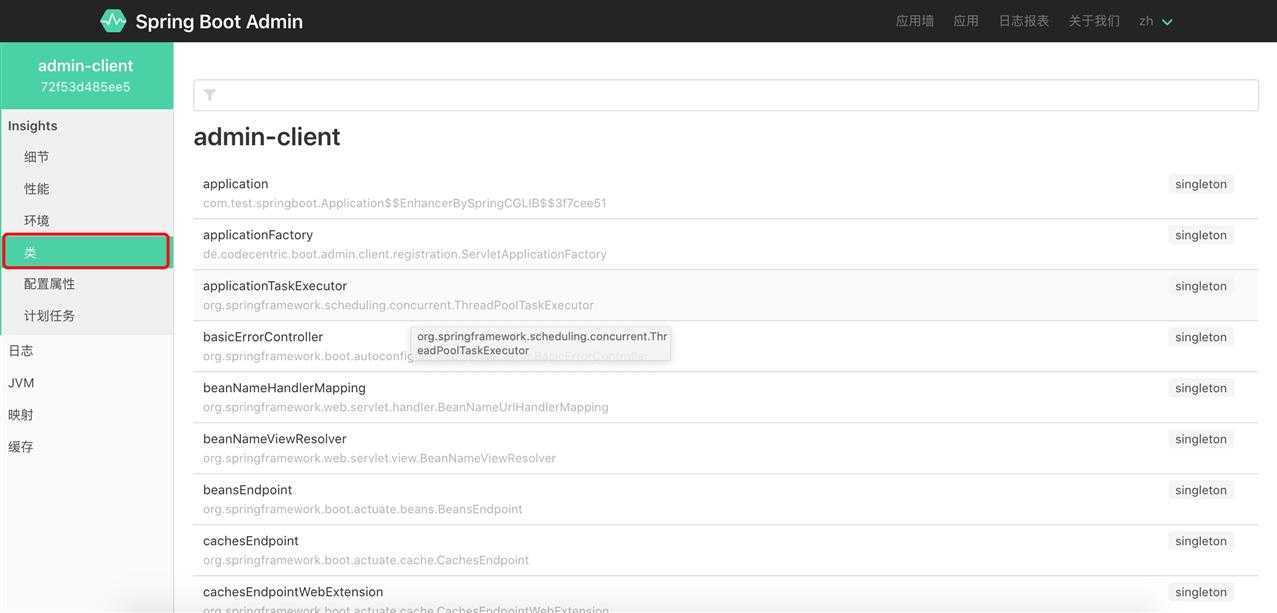Open the 缓存 sidebar item
This screenshot has width=1277, height=613.
point(21,447)
